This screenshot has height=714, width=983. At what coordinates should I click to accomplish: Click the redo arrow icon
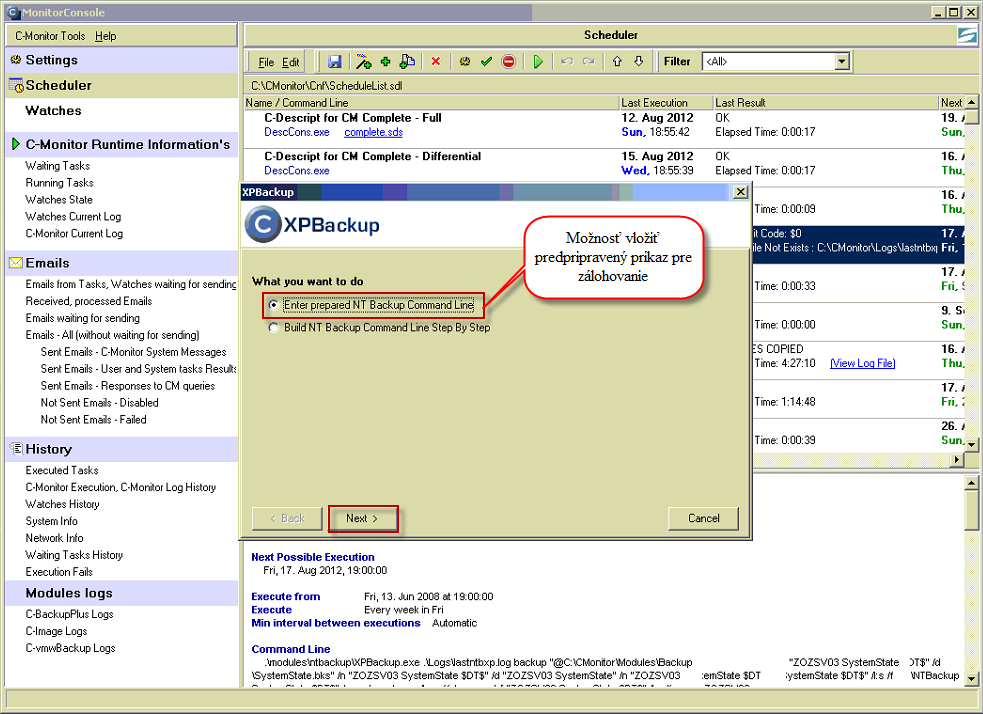tap(588, 61)
